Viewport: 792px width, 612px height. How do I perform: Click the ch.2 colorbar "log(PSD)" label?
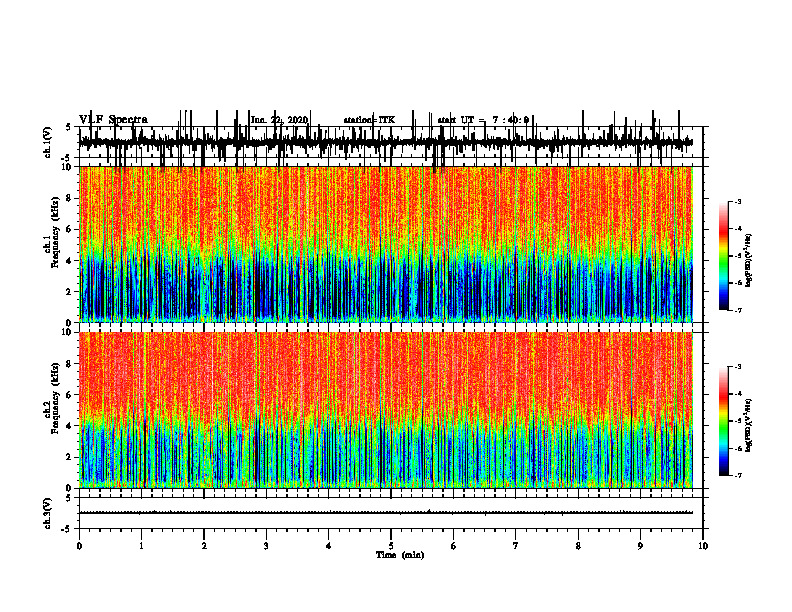[749, 425]
